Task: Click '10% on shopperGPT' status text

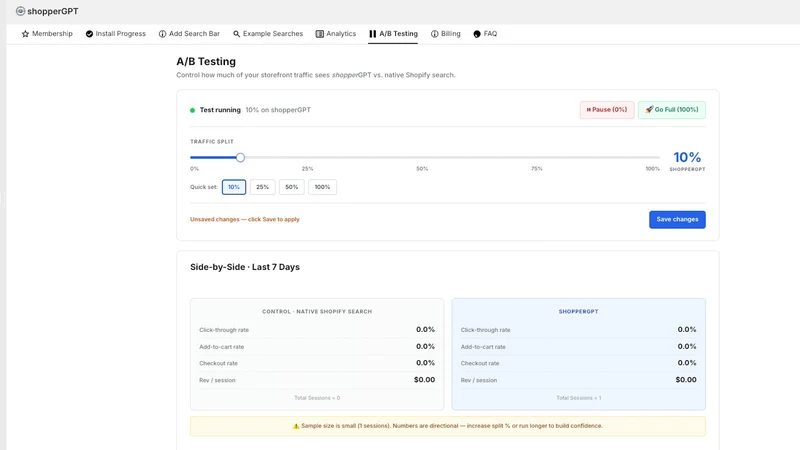Action: [278, 110]
